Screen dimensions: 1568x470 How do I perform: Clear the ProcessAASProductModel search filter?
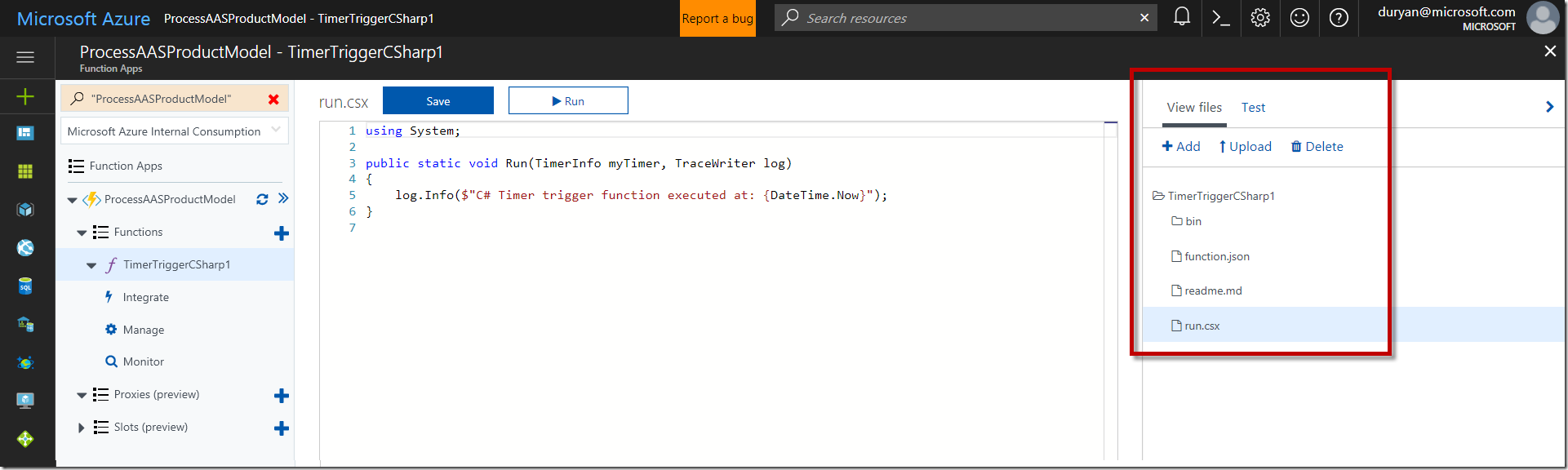coord(273,99)
